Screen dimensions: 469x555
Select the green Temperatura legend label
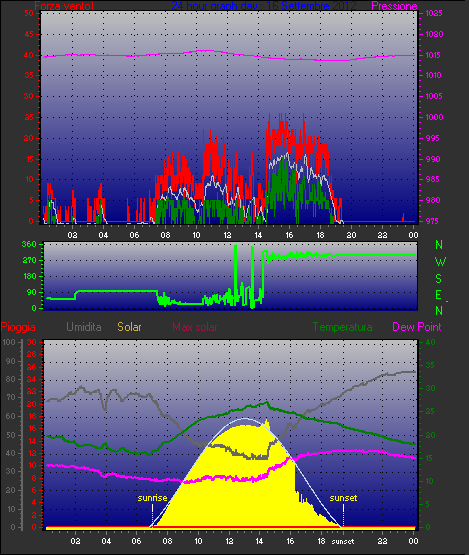342,327
